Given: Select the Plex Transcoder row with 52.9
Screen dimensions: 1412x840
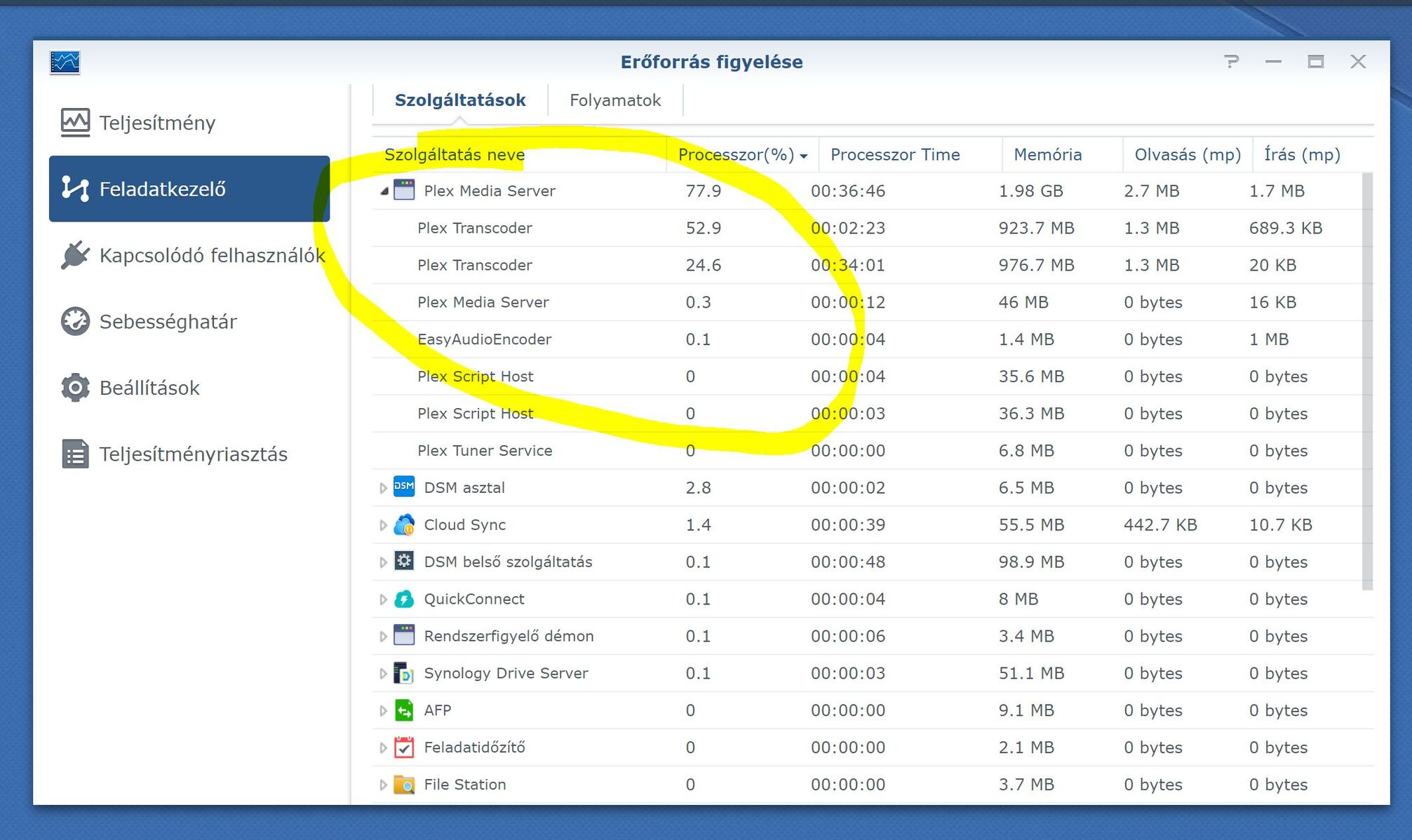Looking at the screenshot, I should click(867, 228).
